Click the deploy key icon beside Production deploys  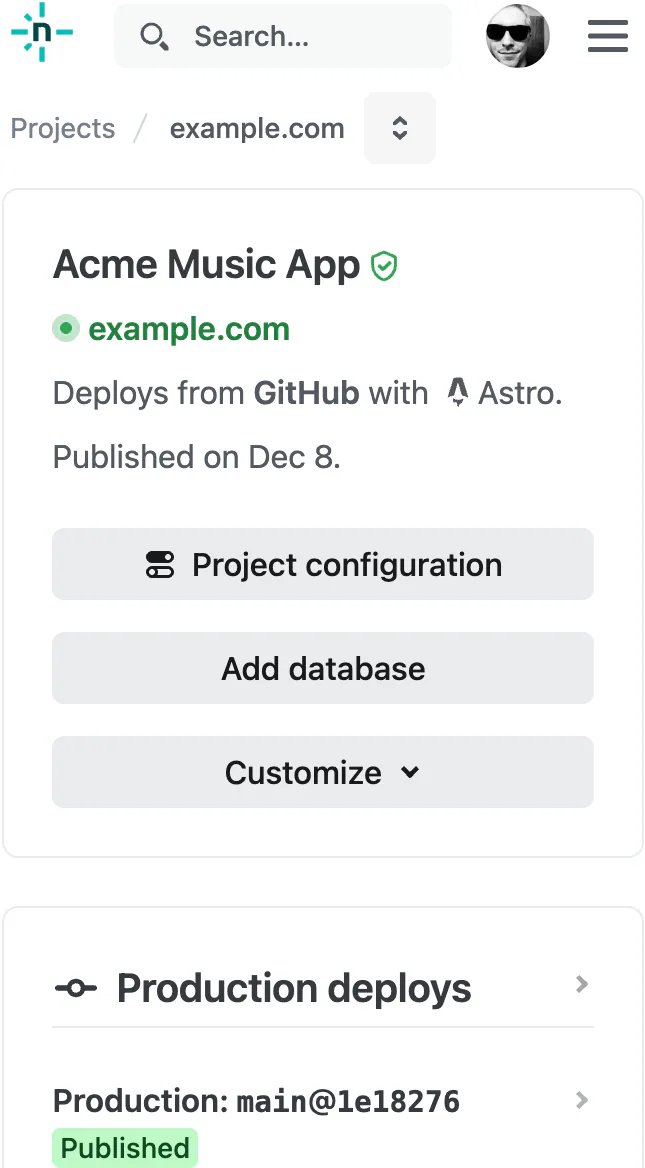[74, 987]
